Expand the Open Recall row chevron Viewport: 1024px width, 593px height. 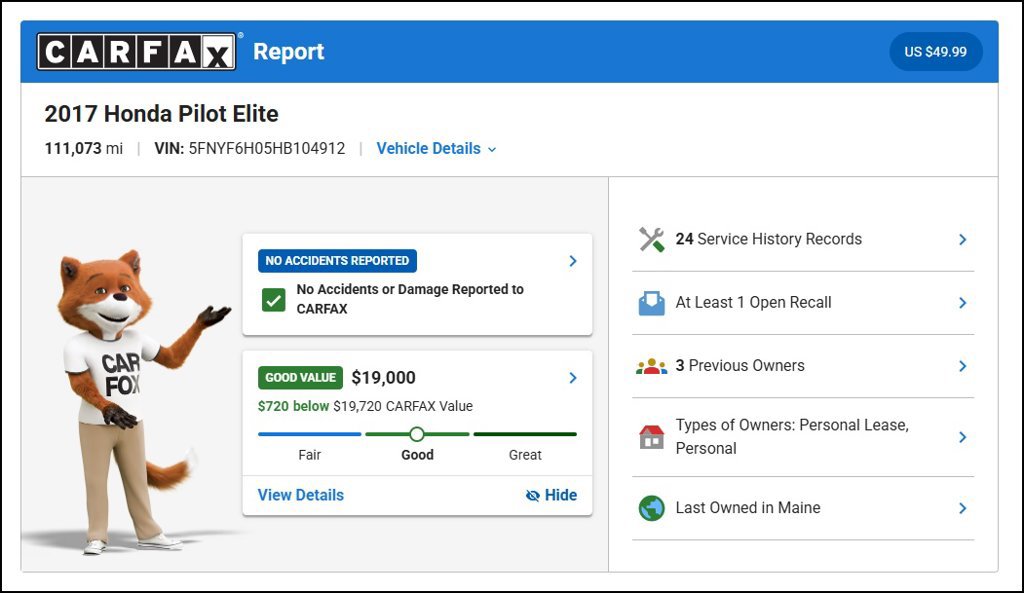(963, 303)
